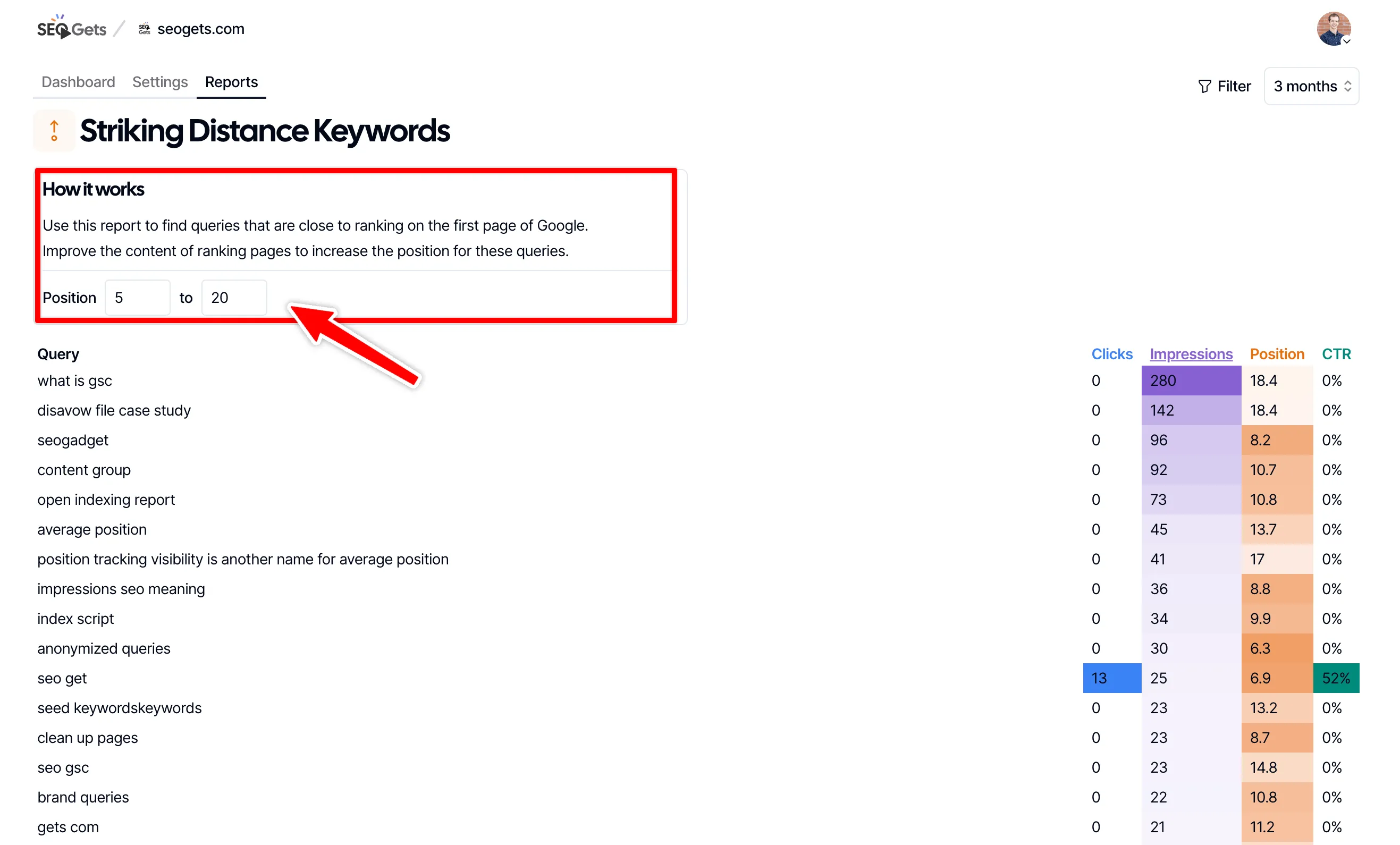Open the "what is gsc" query row
This screenshot has width=1400, height=845.
pos(74,381)
